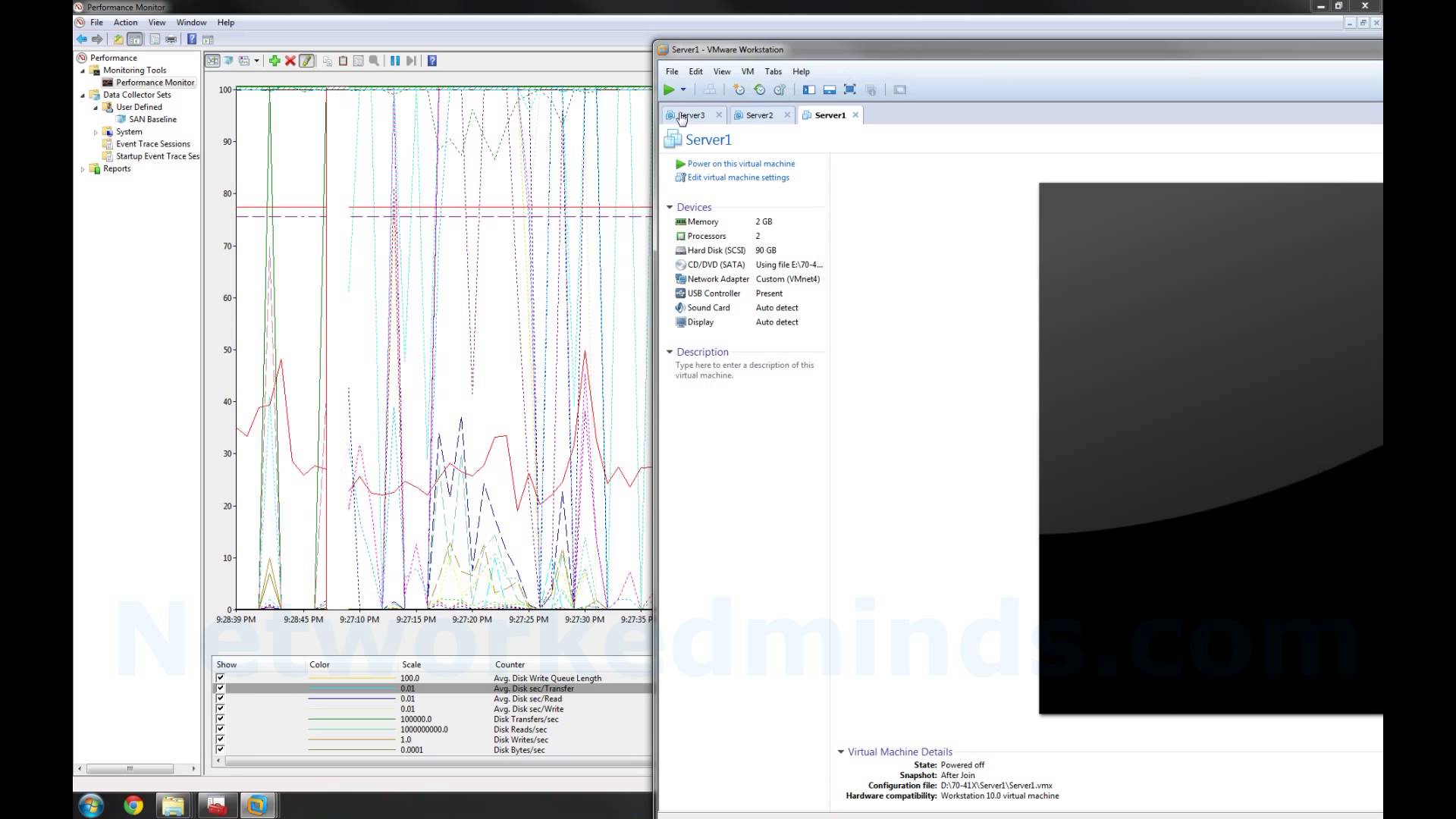Collapse the Virtual Machine Details section

coord(840,752)
